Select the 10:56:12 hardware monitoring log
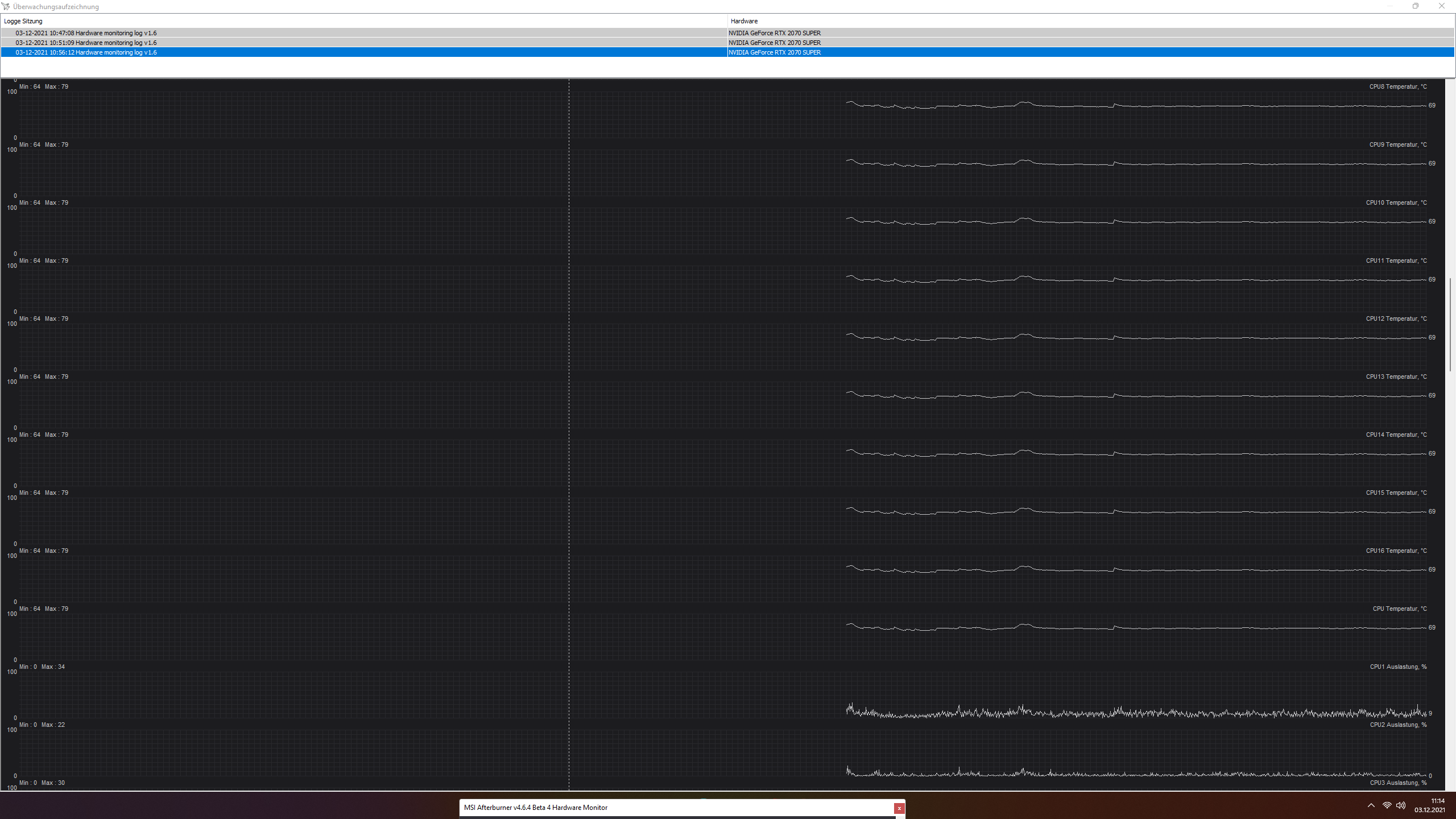Viewport: 1456px width, 819px height. pyautogui.click(x=86, y=52)
